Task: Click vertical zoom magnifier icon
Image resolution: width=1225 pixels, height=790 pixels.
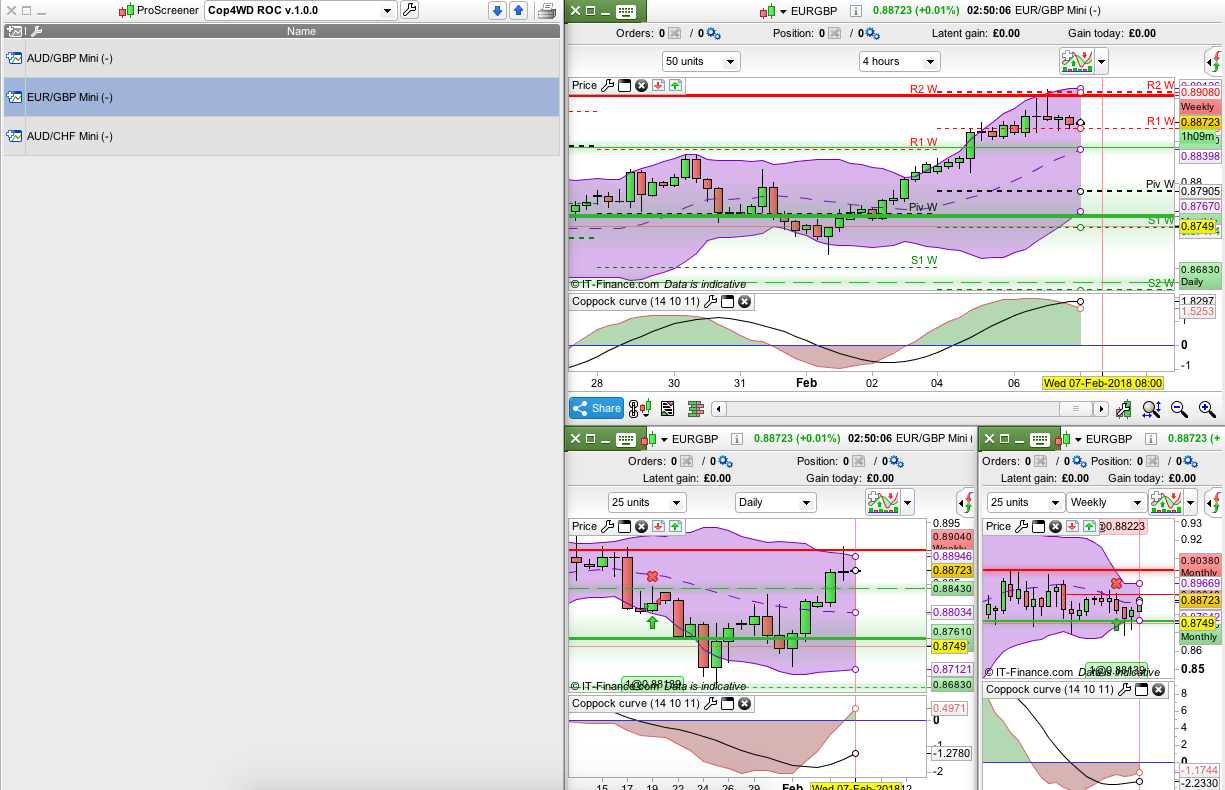Action: pyautogui.click(x=1151, y=408)
